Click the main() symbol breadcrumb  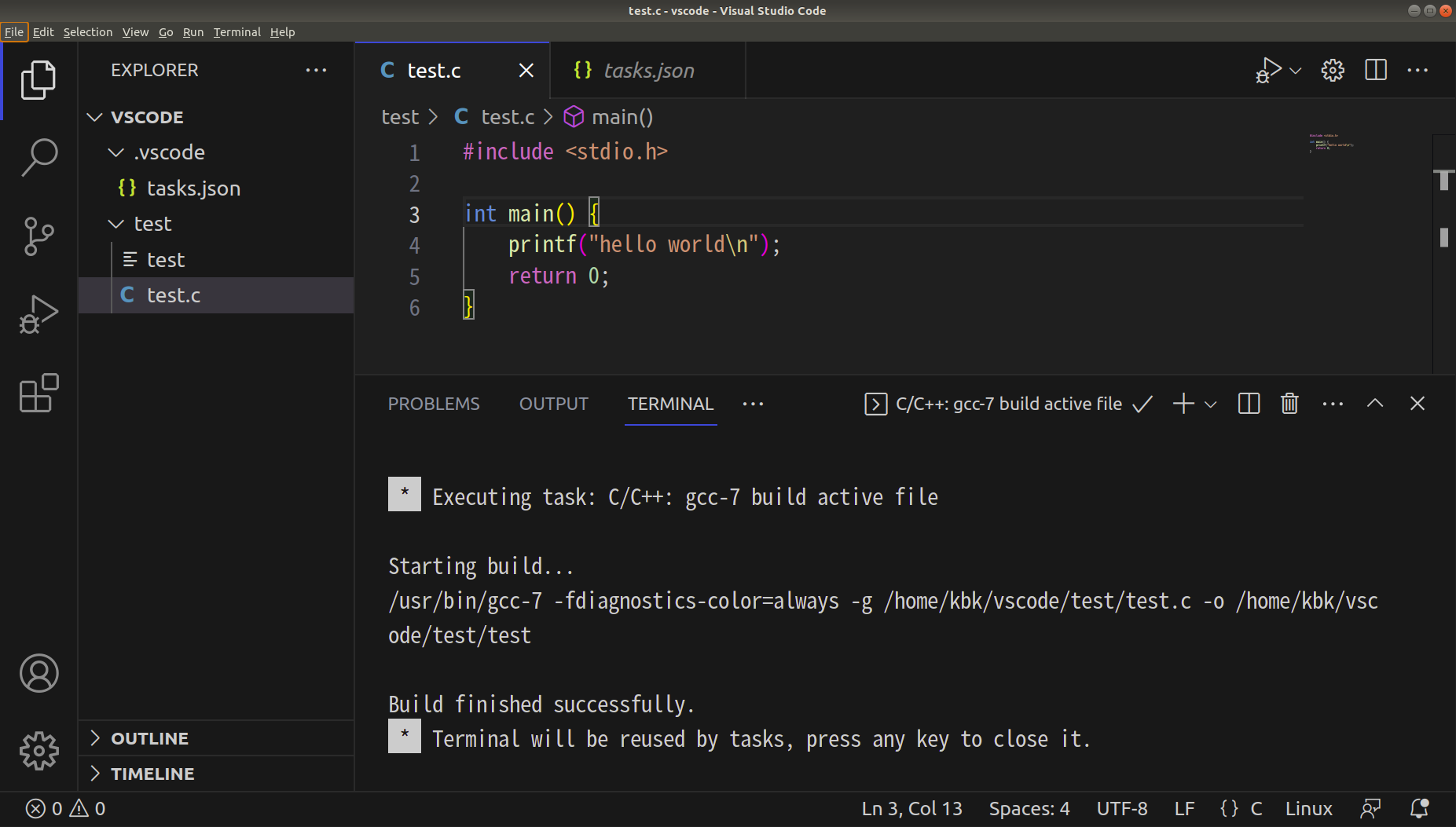pos(609,117)
